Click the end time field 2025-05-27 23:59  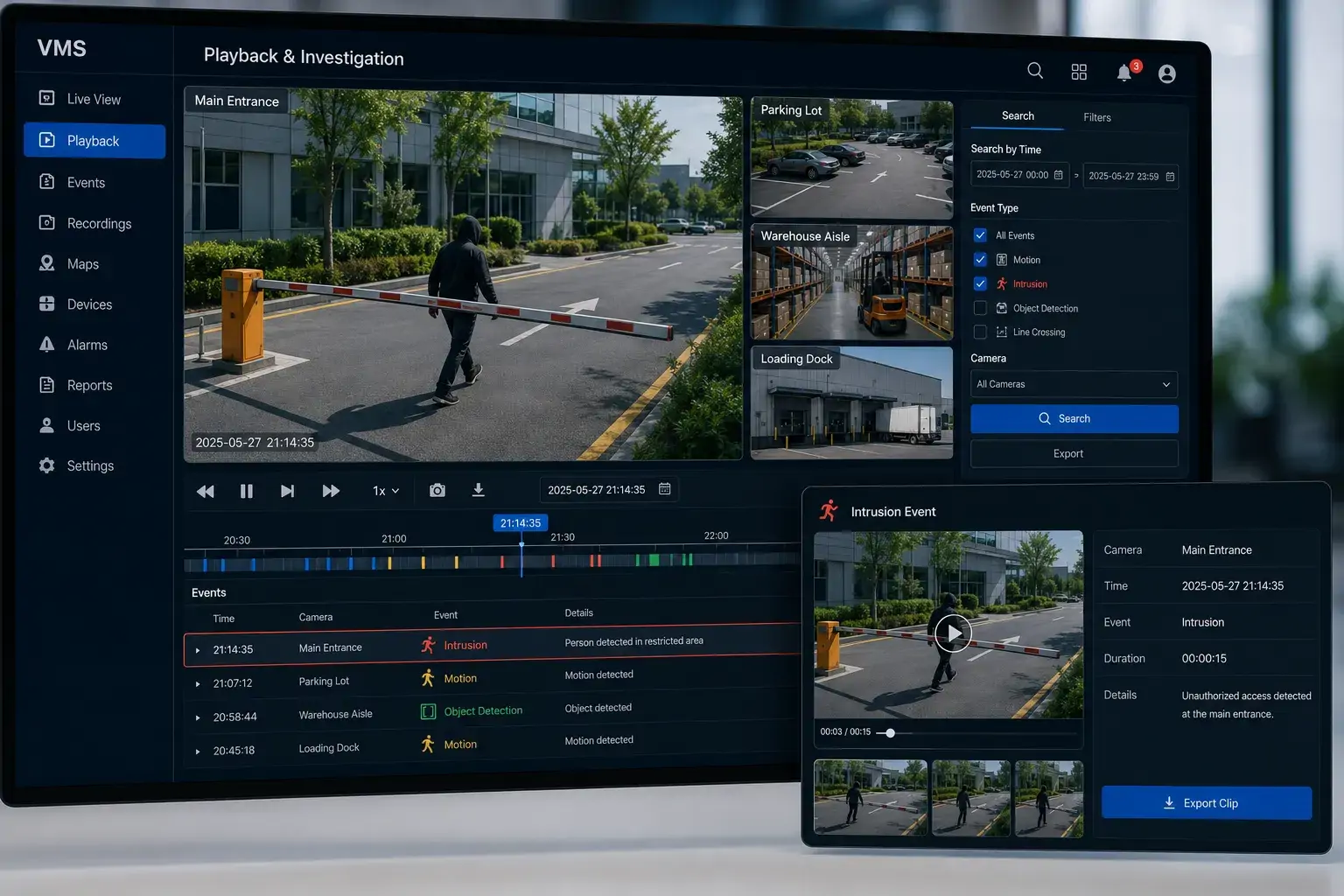1130,176
